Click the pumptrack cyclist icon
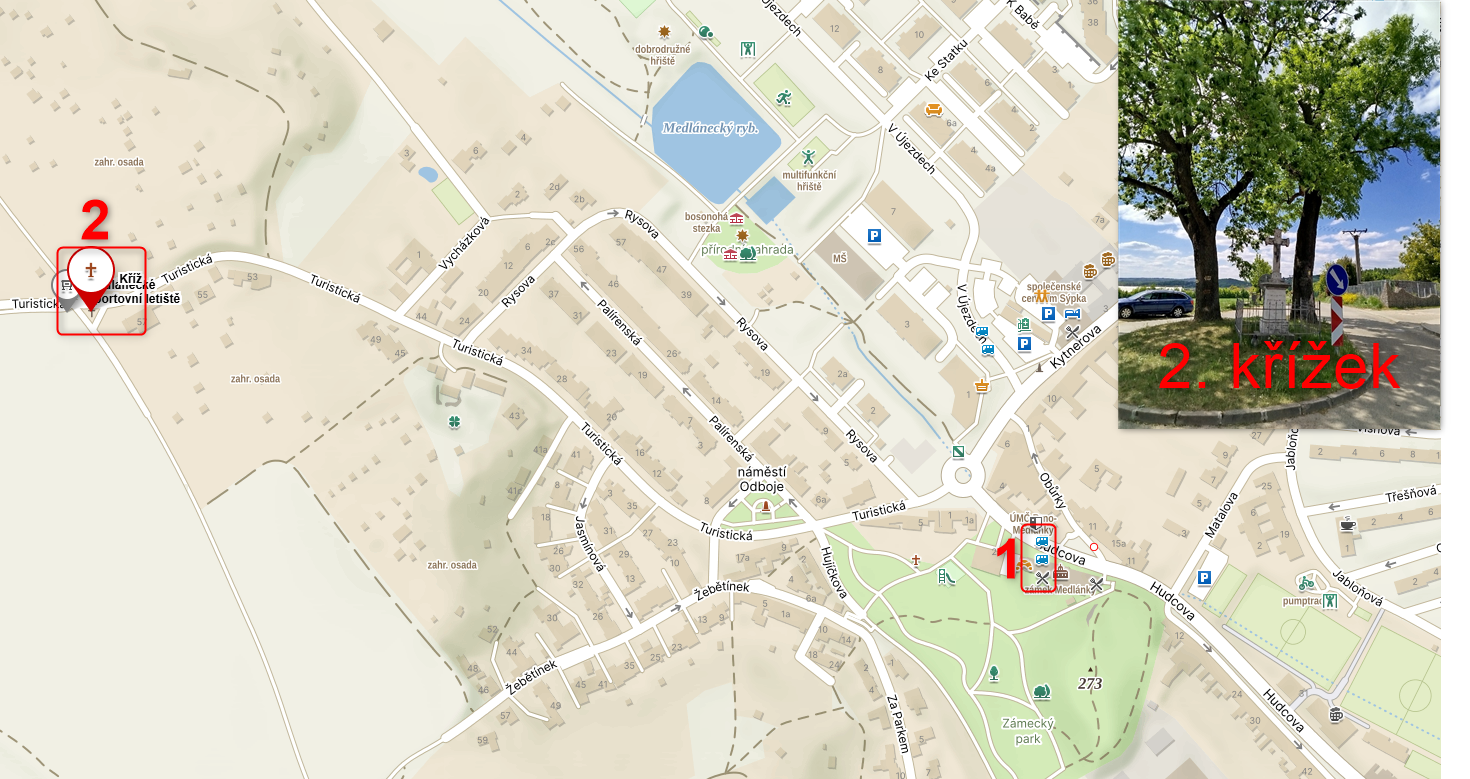This screenshot has height=779, width=1470. (x=1306, y=582)
